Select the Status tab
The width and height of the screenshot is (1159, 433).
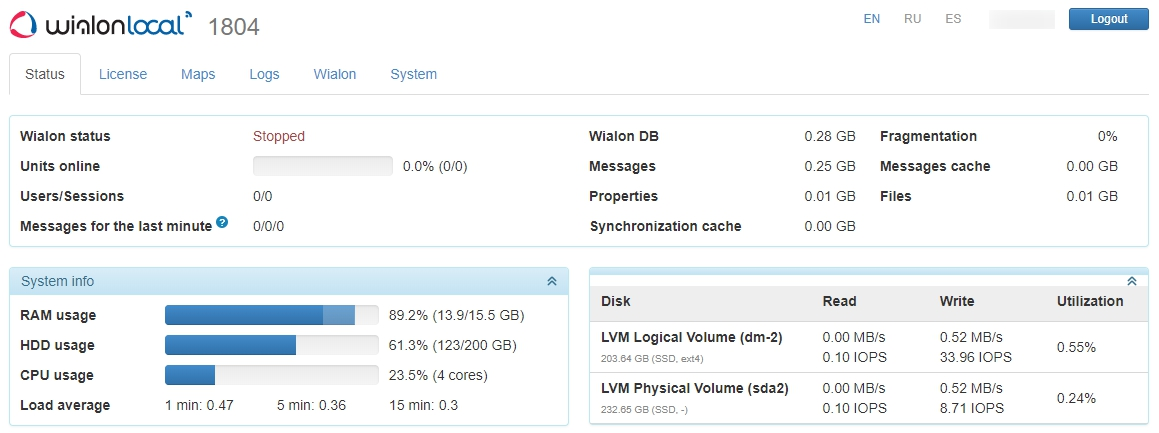tap(45, 74)
